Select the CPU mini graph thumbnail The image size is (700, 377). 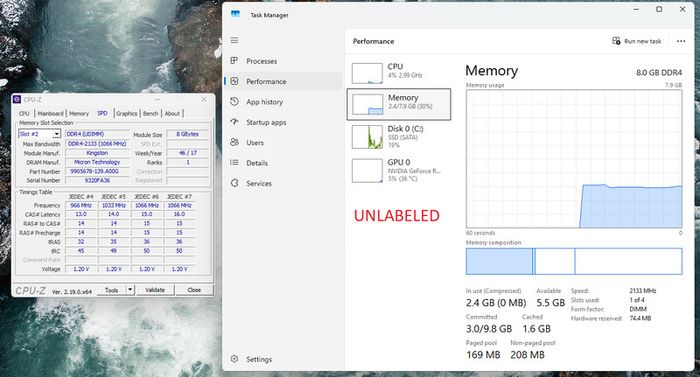click(367, 73)
